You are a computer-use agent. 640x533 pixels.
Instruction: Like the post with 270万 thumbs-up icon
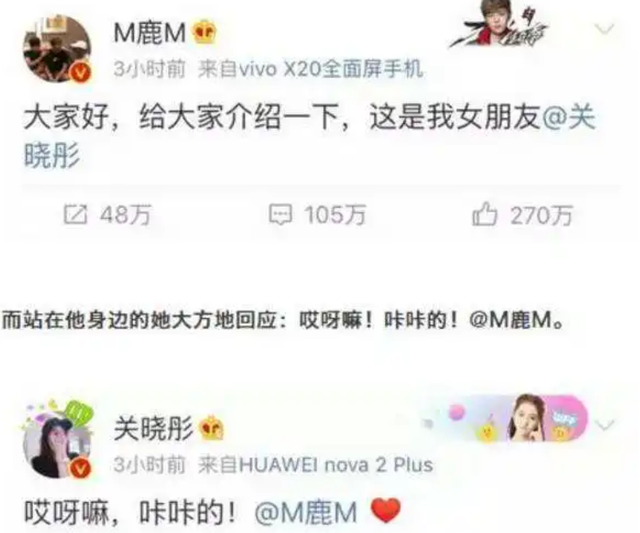(484, 214)
